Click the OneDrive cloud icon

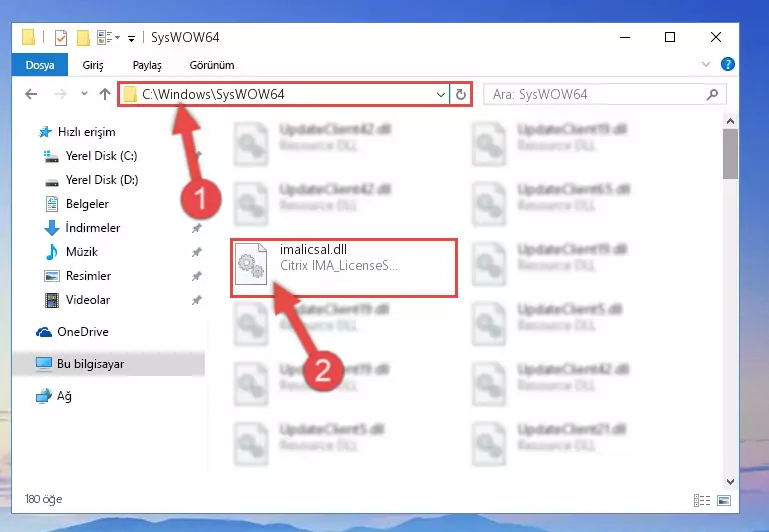[44, 332]
